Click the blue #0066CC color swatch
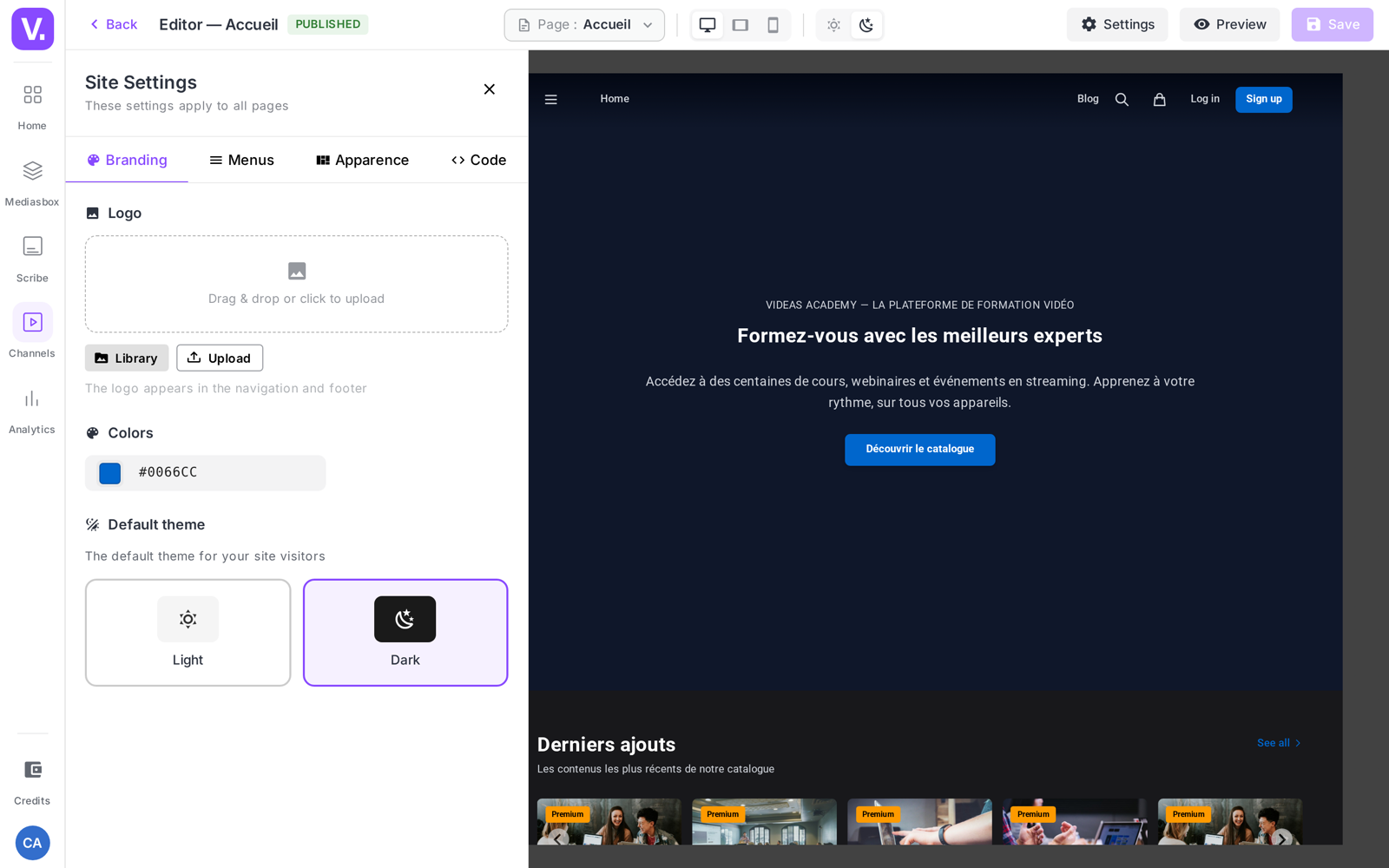Image resolution: width=1389 pixels, height=868 pixels. click(x=110, y=473)
